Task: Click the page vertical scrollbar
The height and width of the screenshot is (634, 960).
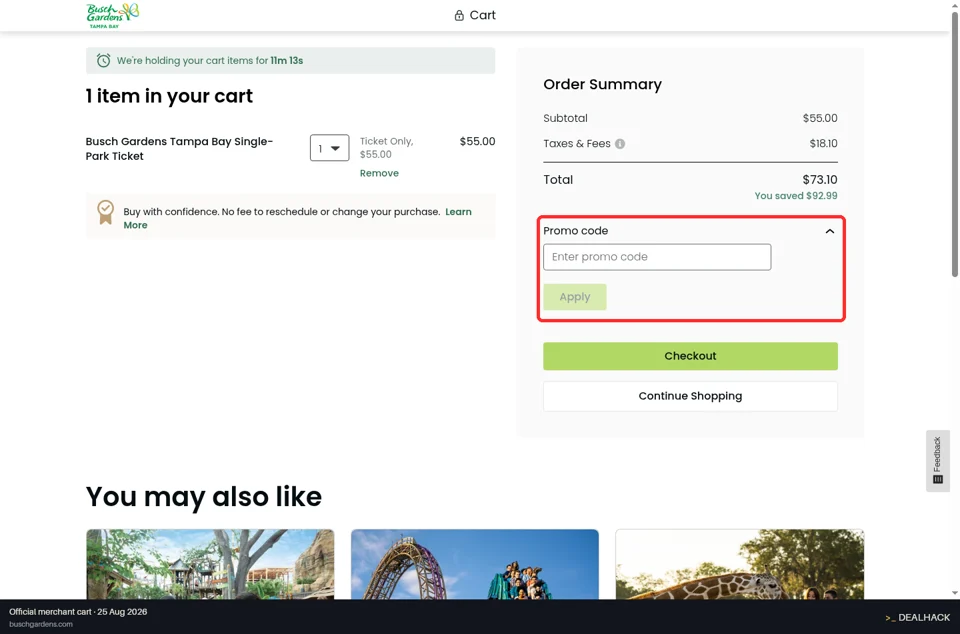Action: coord(954,144)
